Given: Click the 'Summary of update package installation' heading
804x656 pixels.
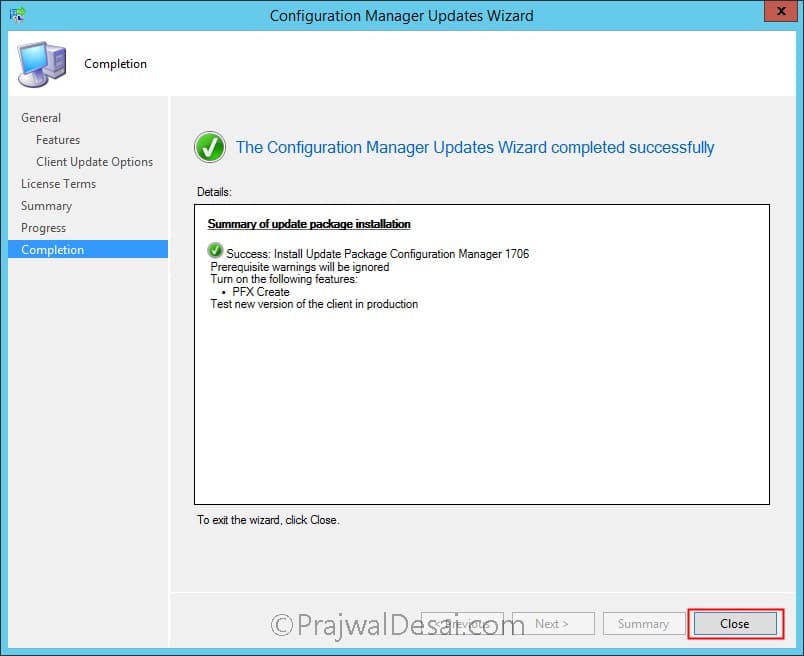Looking at the screenshot, I should coord(309,224).
